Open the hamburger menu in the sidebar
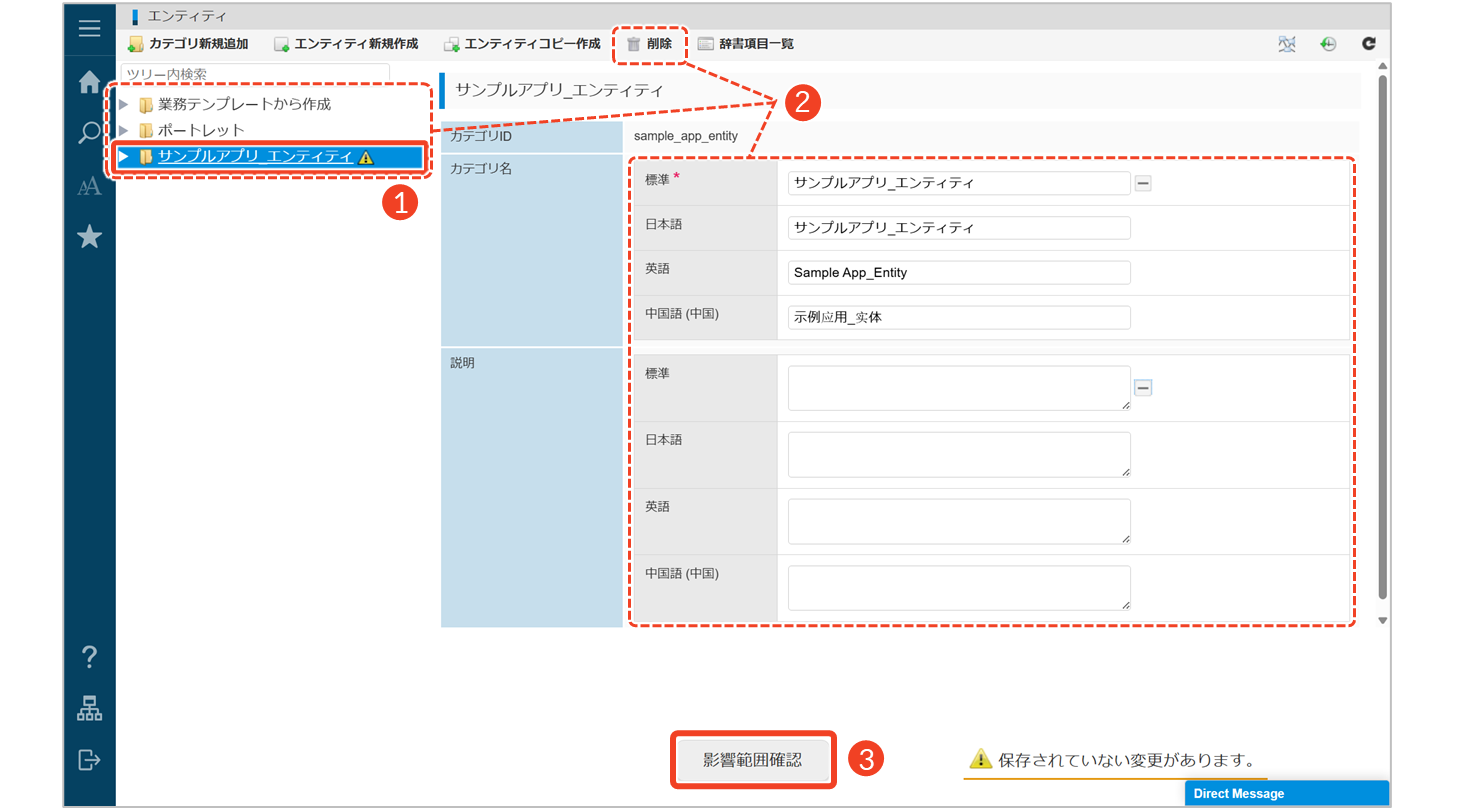This screenshot has height=809, width=1459. pyautogui.click(x=90, y=28)
